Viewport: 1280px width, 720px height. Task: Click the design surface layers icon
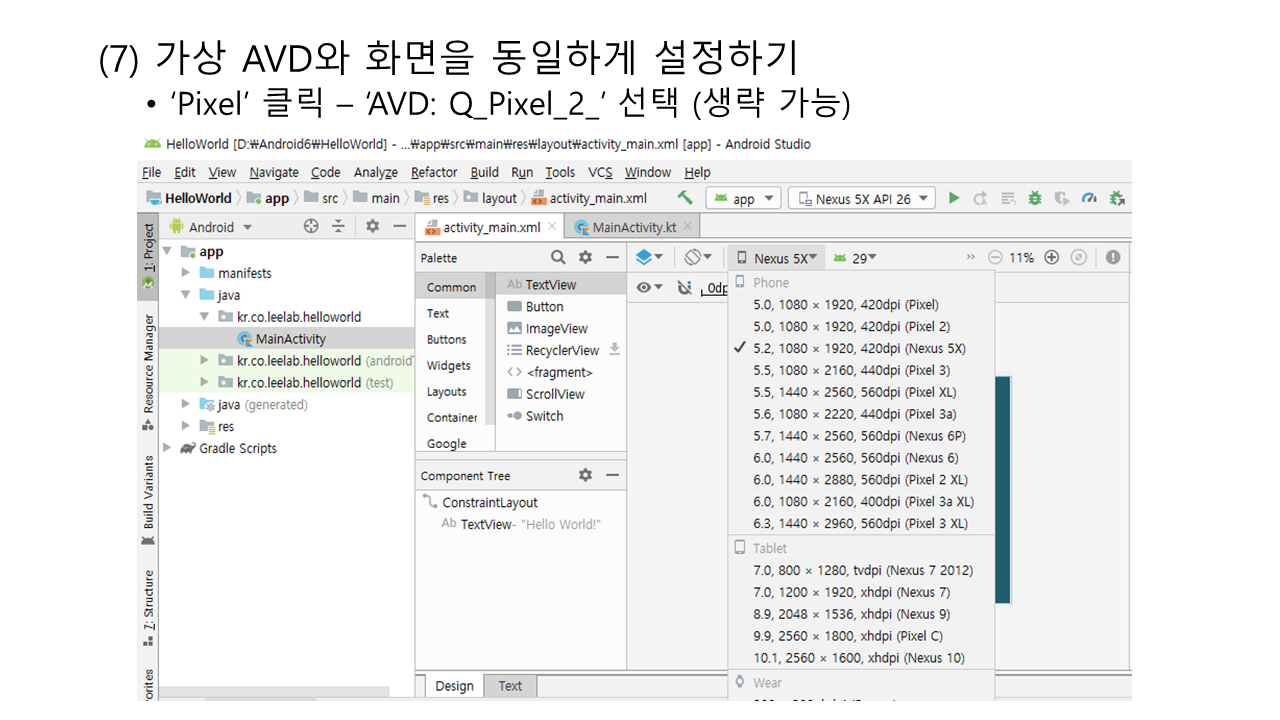(649, 257)
